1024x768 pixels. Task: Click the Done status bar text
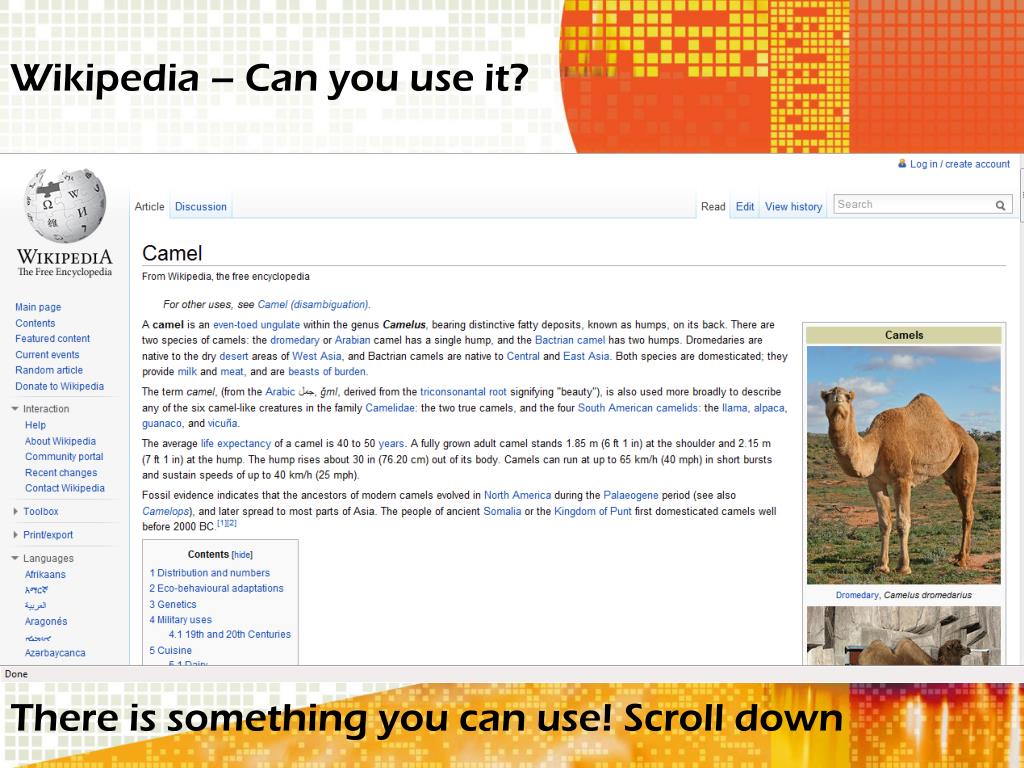(16, 674)
